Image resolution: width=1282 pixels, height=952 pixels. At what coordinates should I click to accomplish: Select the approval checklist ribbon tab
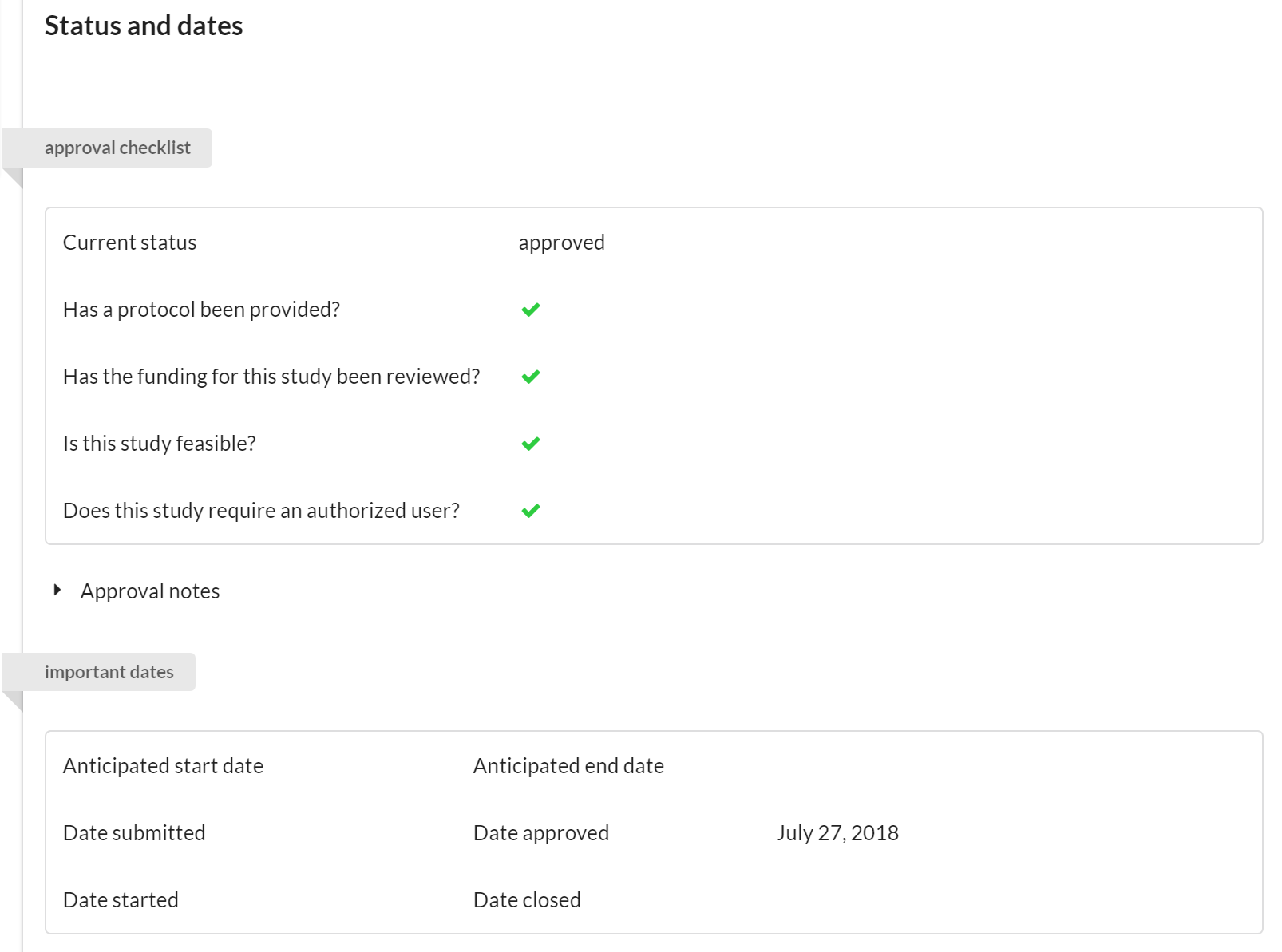tap(117, 148)
